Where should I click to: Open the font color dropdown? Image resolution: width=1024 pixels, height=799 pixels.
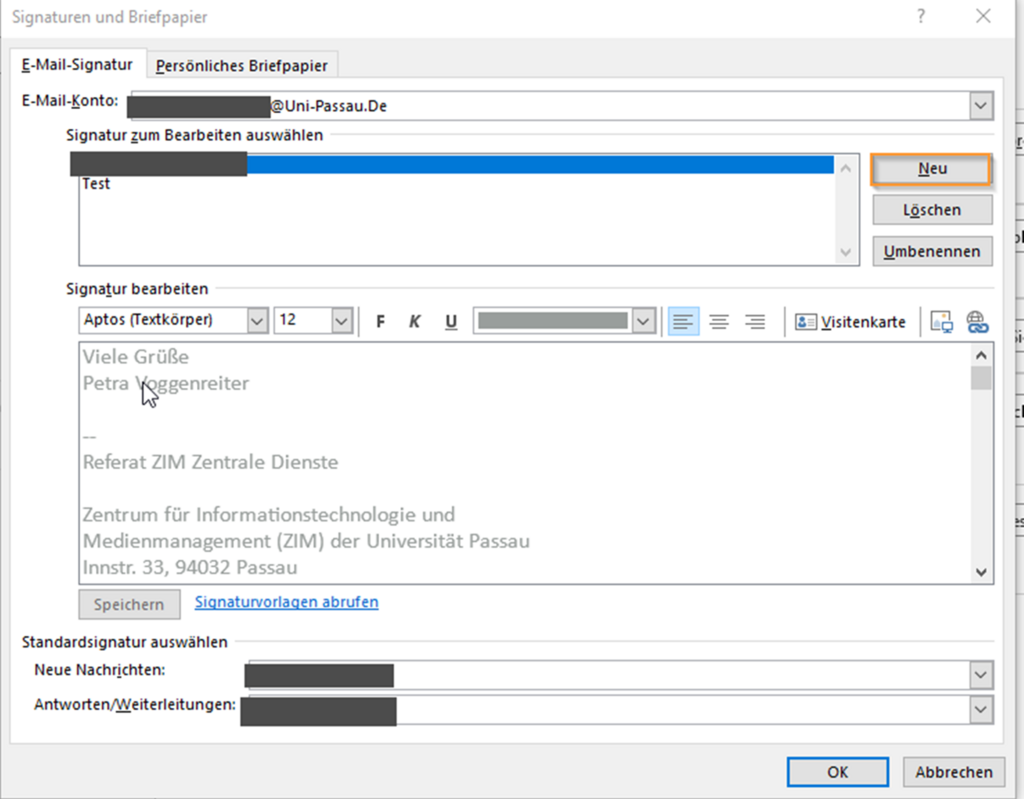643,321
